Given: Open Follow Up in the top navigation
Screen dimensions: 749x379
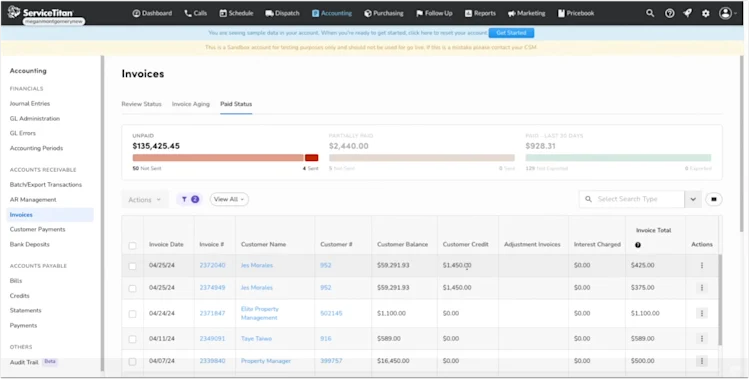Looking at the screenshot, I should (434, 13).
